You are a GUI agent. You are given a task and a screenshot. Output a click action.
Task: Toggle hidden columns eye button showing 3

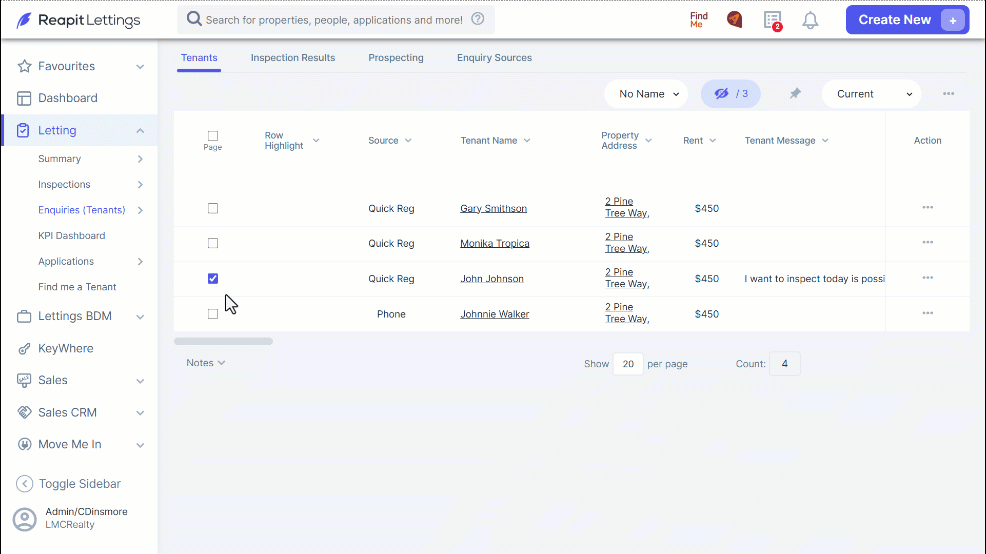coord(731,94)
